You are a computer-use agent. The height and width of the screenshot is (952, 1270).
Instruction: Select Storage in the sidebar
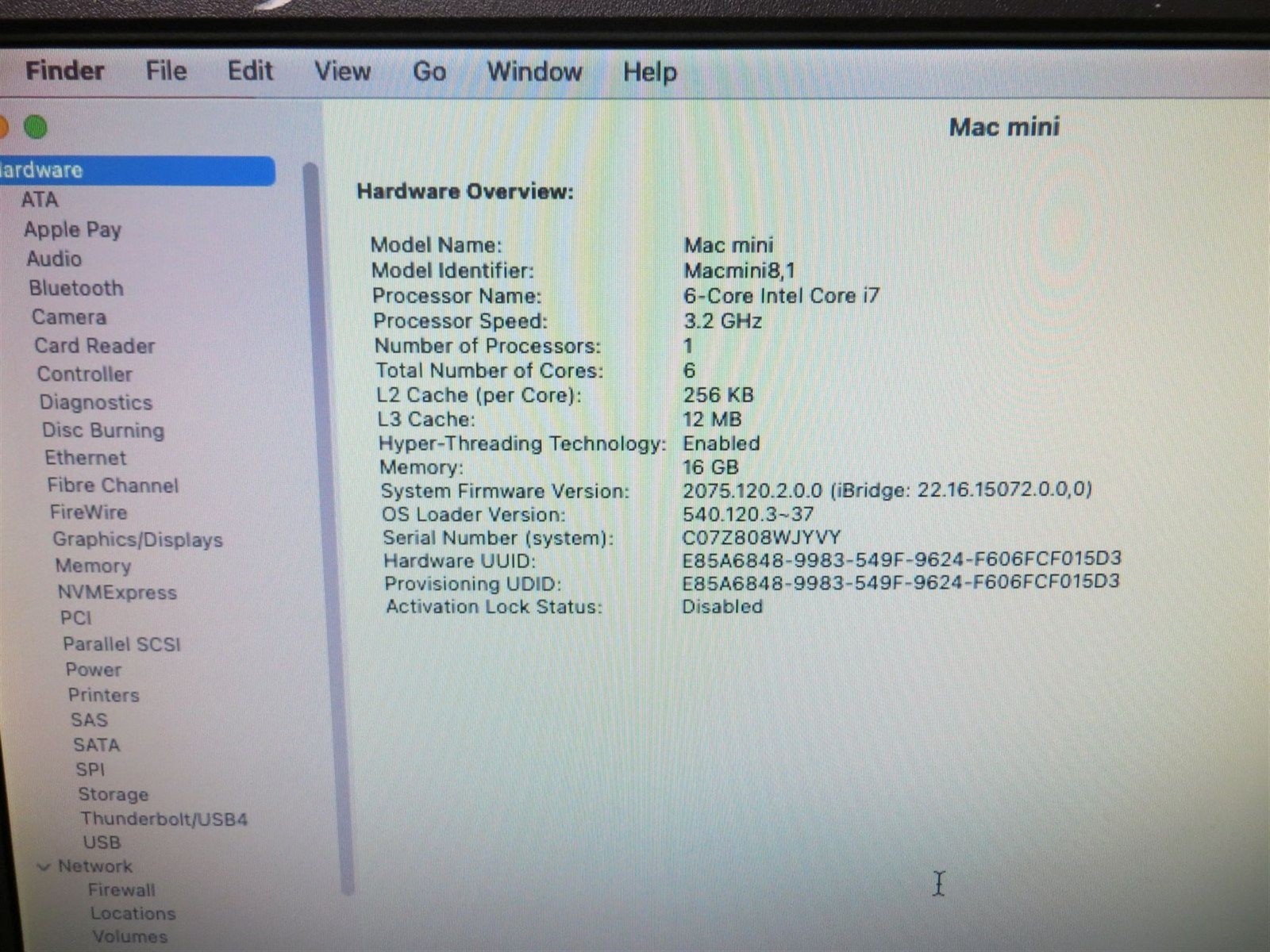[x=114, y=793]
